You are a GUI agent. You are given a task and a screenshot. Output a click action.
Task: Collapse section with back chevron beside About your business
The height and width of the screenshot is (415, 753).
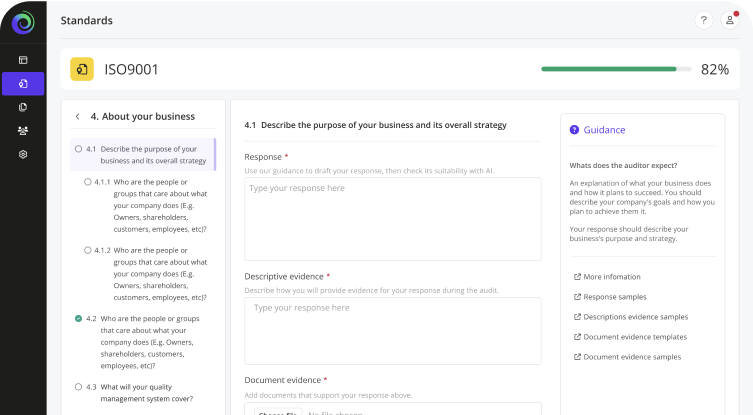pyautogui.click(x=77, y=116)
